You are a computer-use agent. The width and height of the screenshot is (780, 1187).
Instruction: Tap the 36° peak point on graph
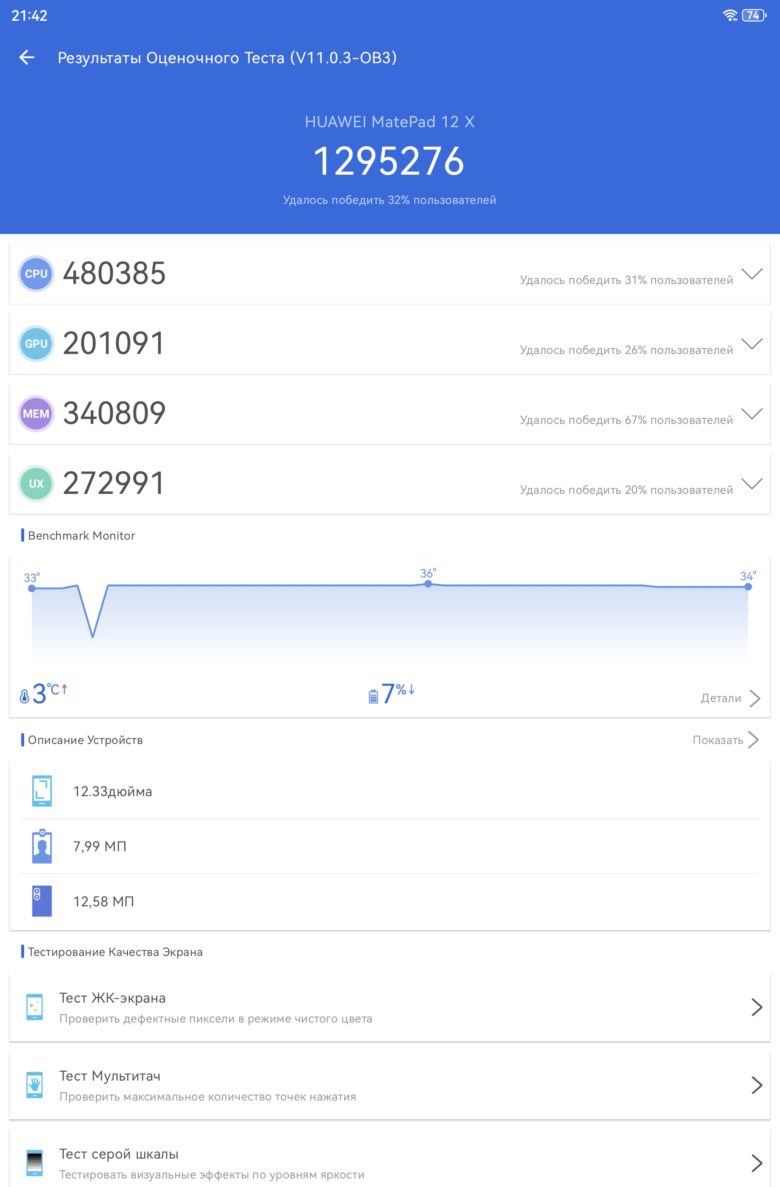pos(428,583)
